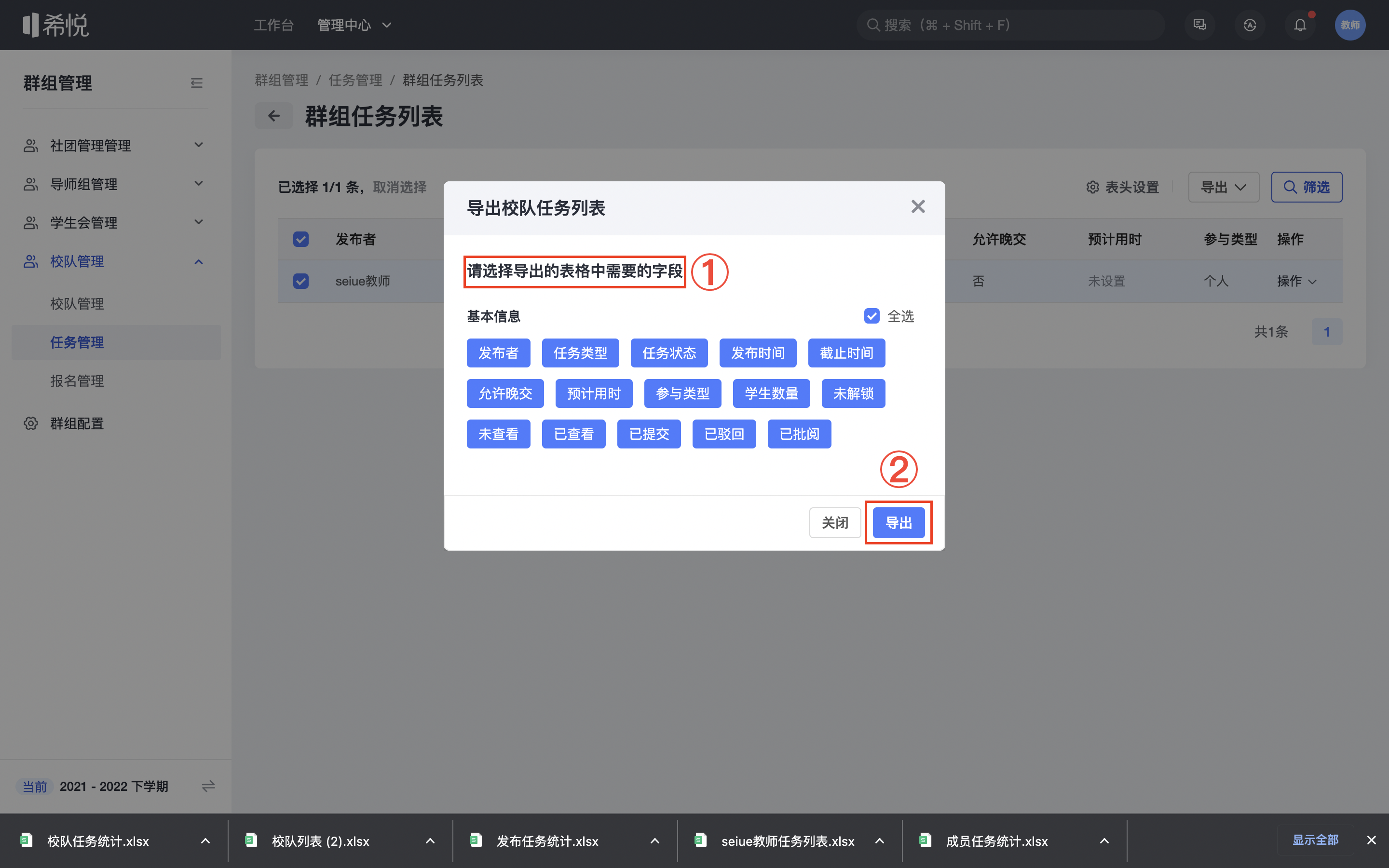1389x868 pixels.
Task: Click the 校队列表 (2).xlsx file icon
Action: (251, 841)
